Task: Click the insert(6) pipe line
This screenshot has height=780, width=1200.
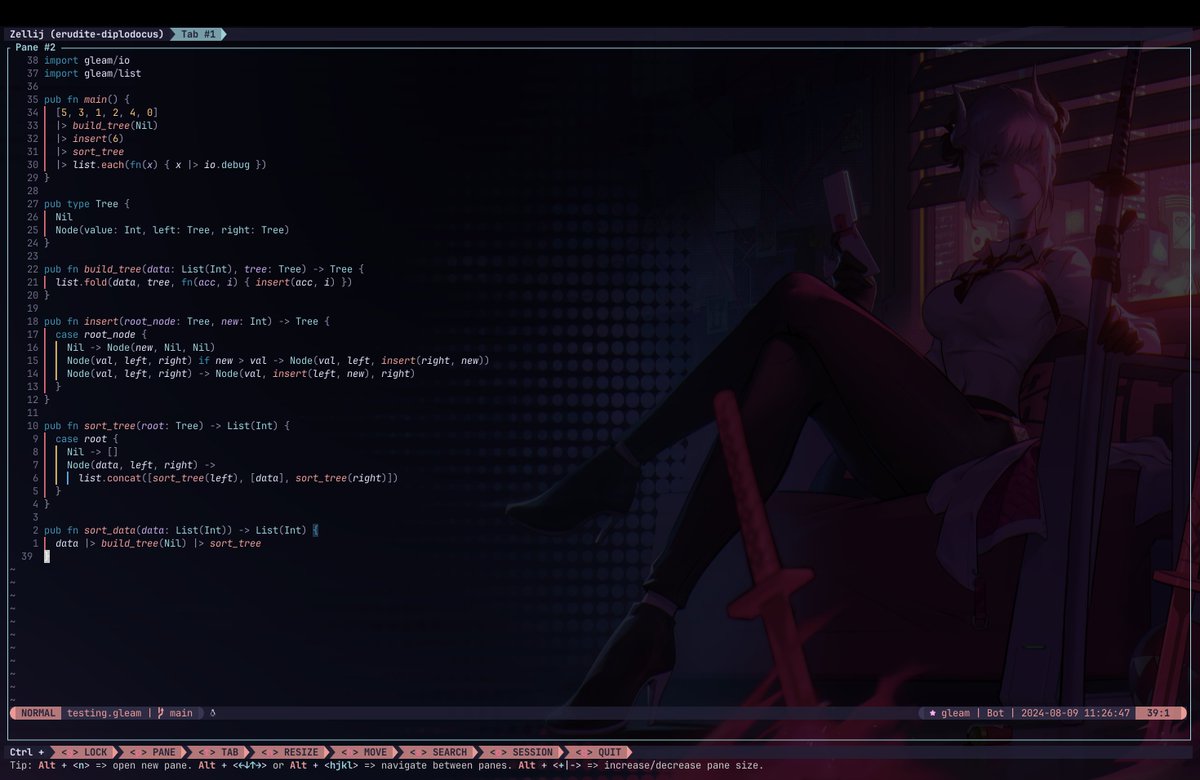Action: (x=91, y=138)
